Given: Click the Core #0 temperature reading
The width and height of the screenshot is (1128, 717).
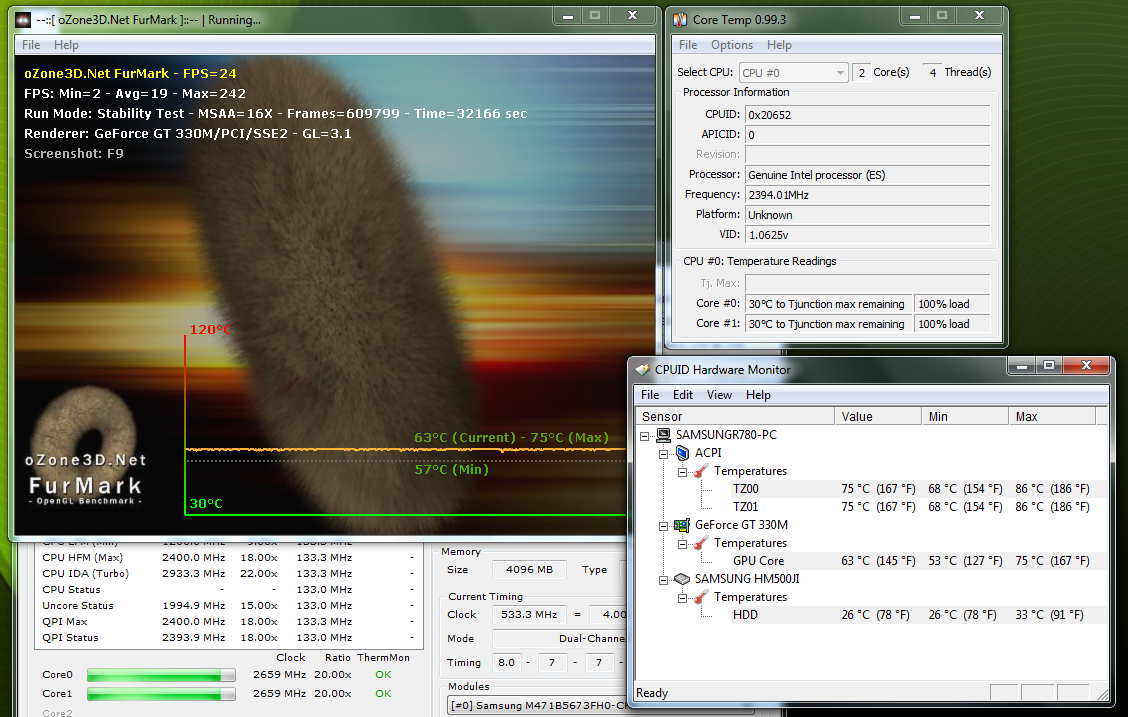Looking at the screenshot, I should (829, 304).
